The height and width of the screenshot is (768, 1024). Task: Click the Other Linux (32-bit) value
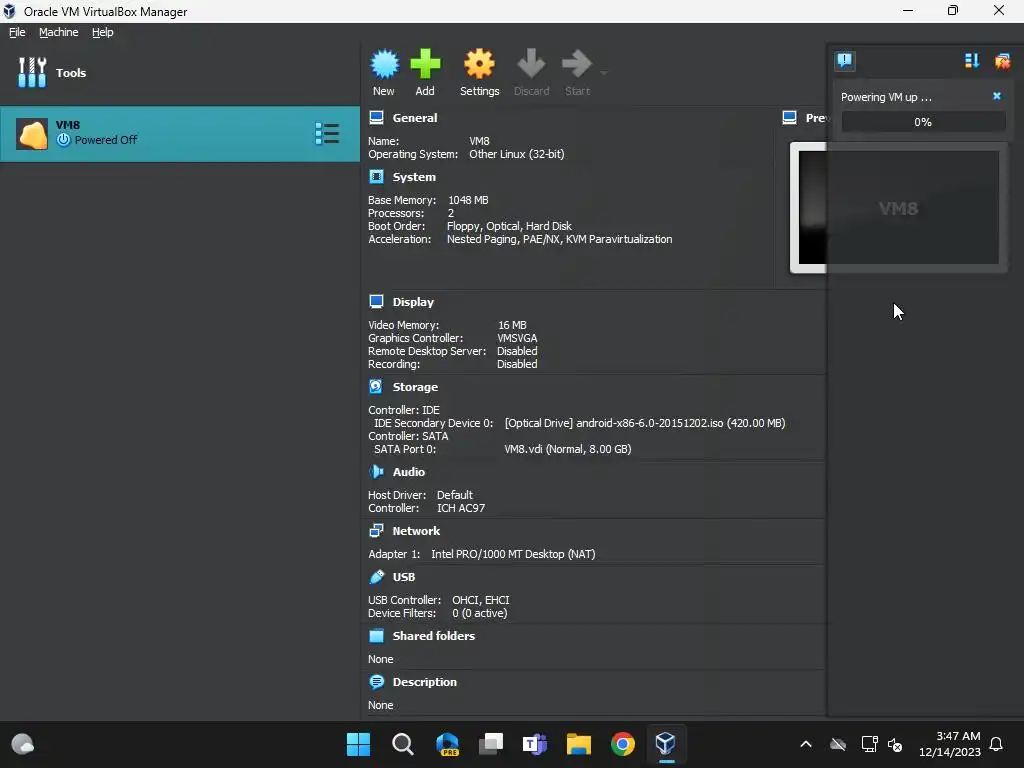[517, 154]
